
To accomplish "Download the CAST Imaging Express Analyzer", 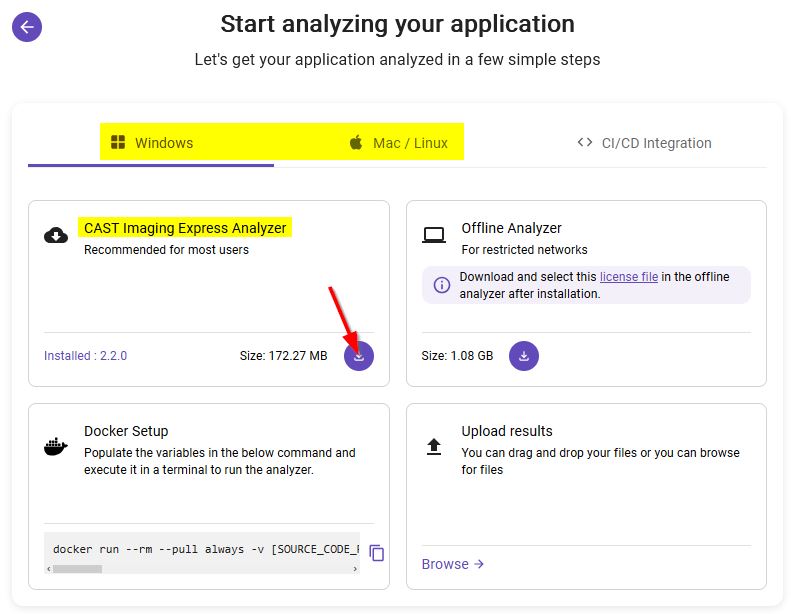I will [359, 355].
